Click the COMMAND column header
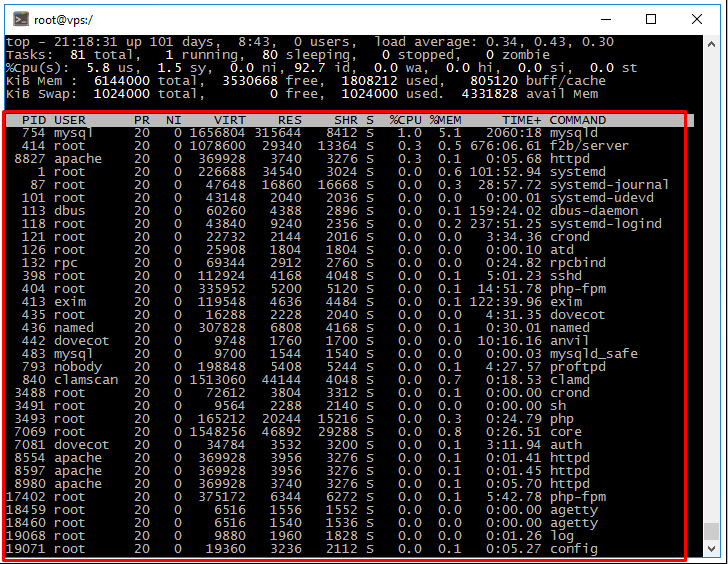Image resolution: width=728 pixels, height=564 pixels. [x=578, y=120]
